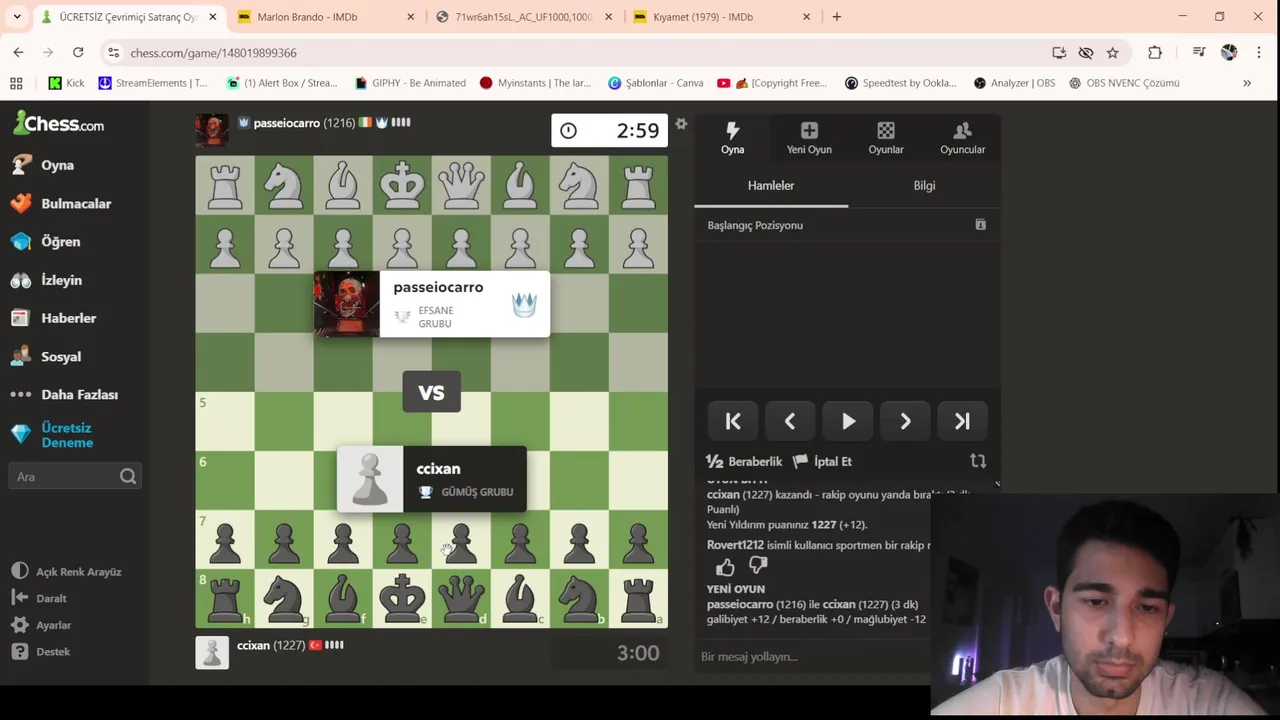This screenshot has height=720, width=1280.
Task: Click the Chess.com logo
Action: [59, 124]
